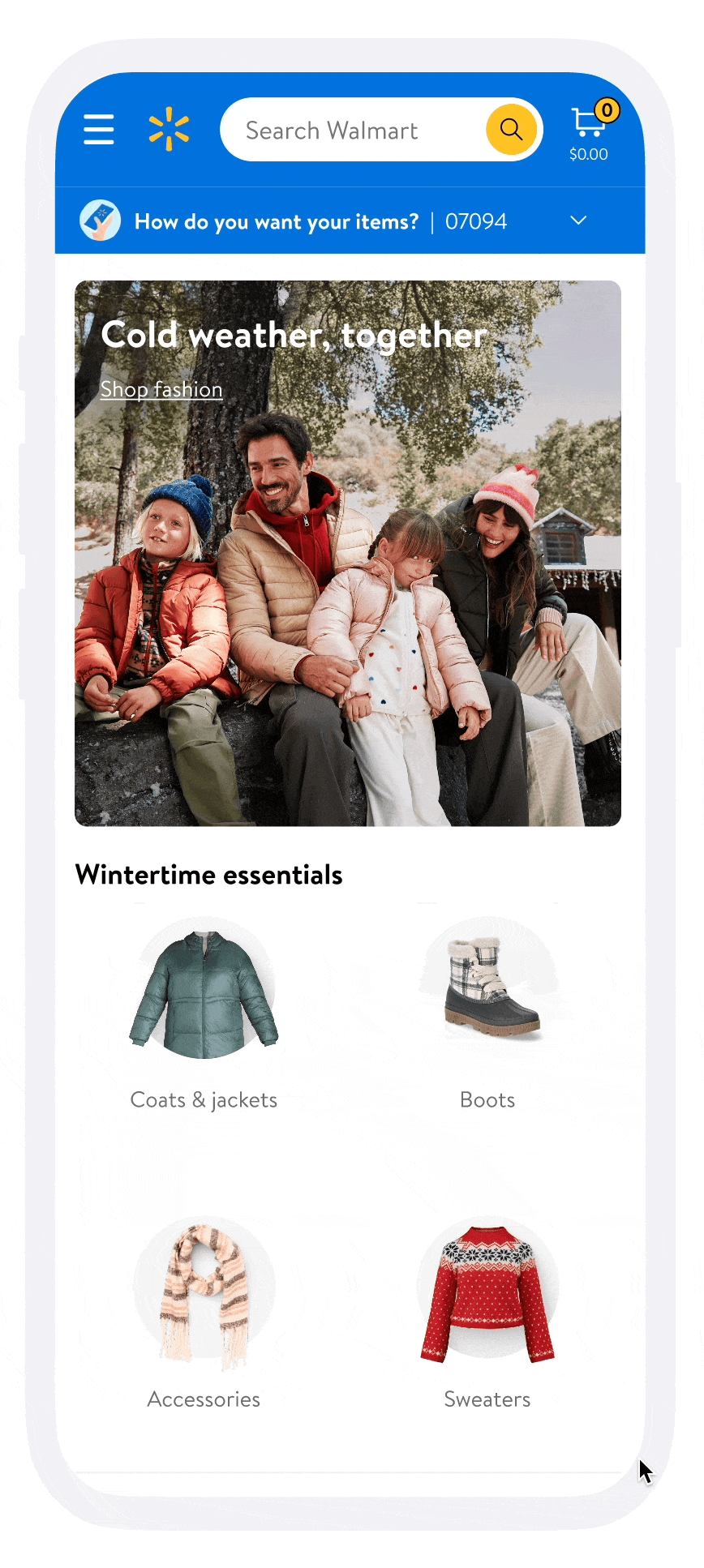
Task: View the $0.00 cart total
Action: click(589, 154)
